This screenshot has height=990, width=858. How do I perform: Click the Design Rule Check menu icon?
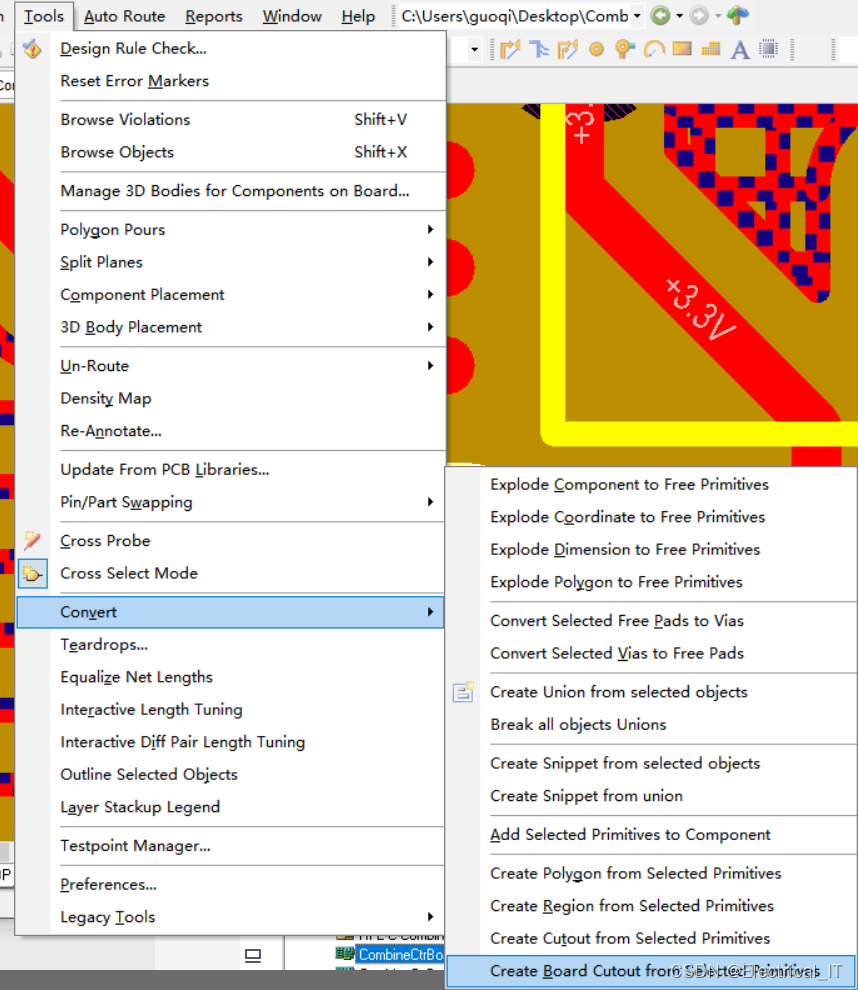click(32, 49)
